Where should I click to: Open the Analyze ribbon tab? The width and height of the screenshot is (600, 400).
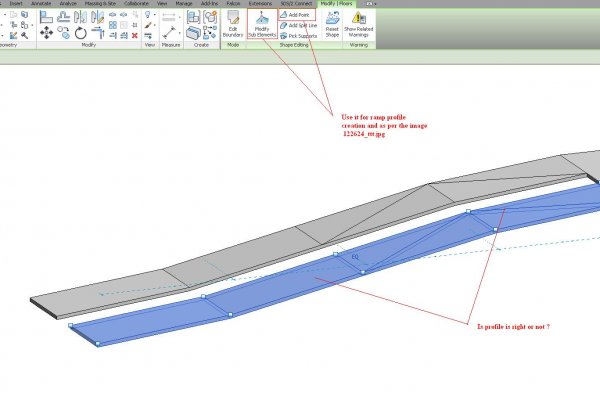click(x=67, y=4)
